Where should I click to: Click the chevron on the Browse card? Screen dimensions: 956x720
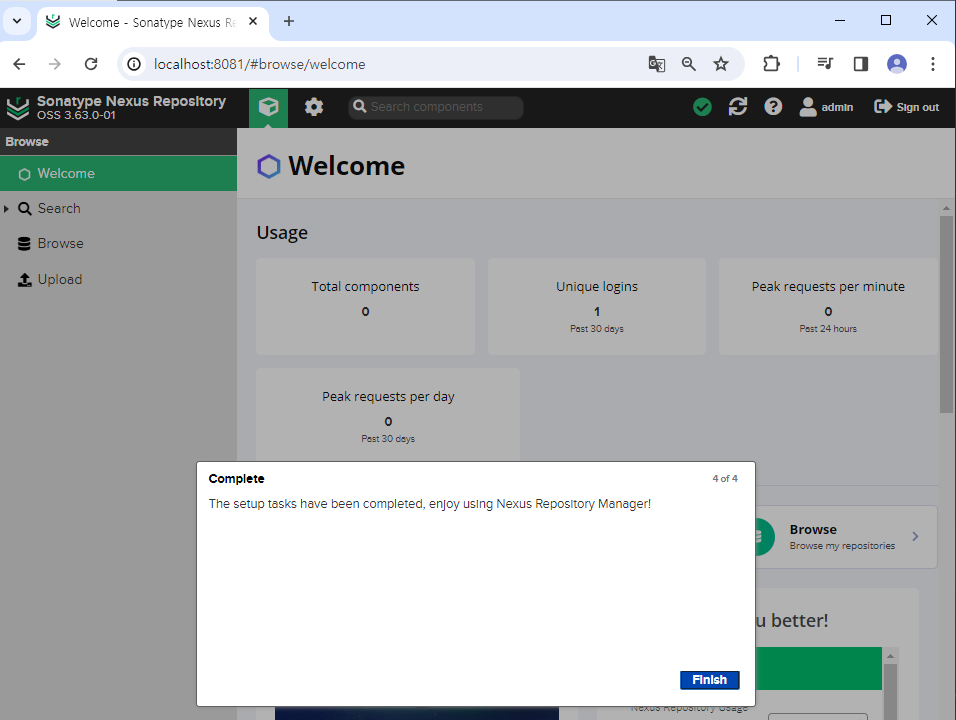click(915, 536)
